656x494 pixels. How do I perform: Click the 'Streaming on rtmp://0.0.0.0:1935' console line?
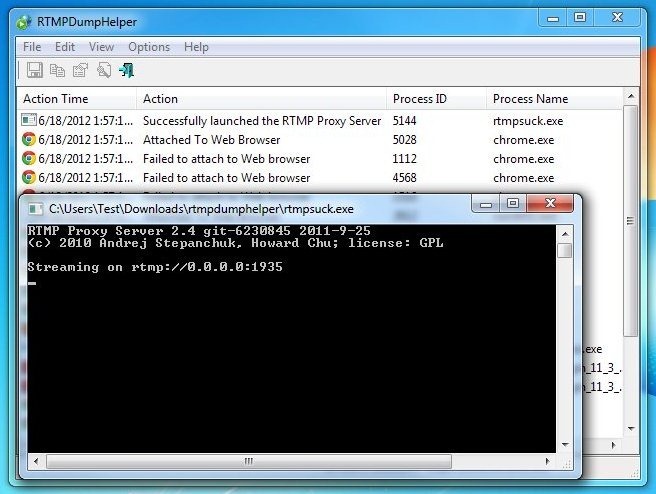pos(155,267)
